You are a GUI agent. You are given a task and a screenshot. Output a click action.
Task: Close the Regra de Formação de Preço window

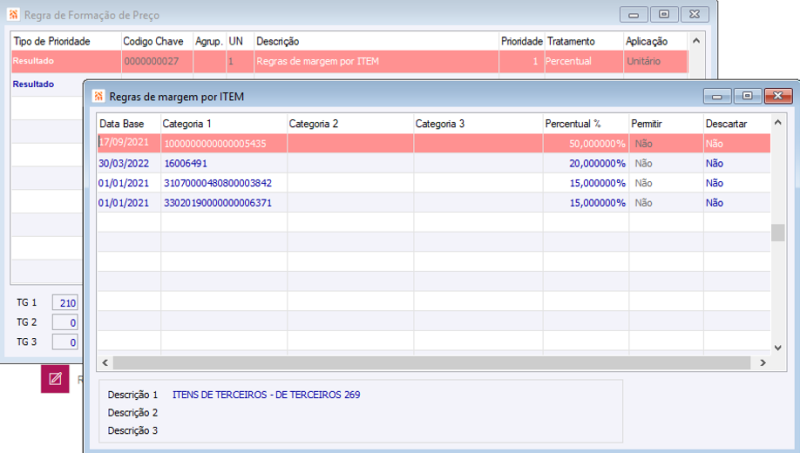pos(694,15)
